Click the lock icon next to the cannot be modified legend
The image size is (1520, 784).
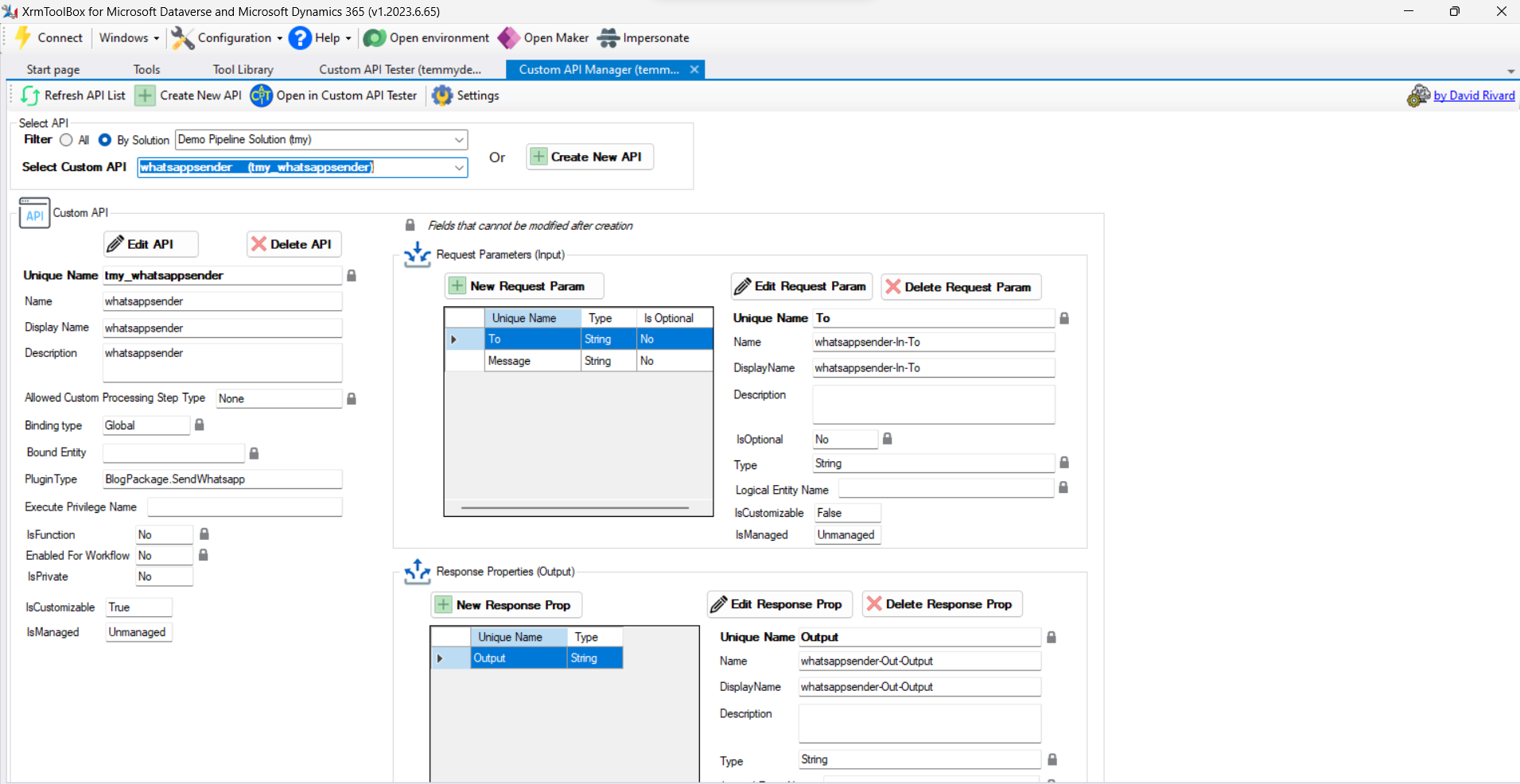coord(410,225)
